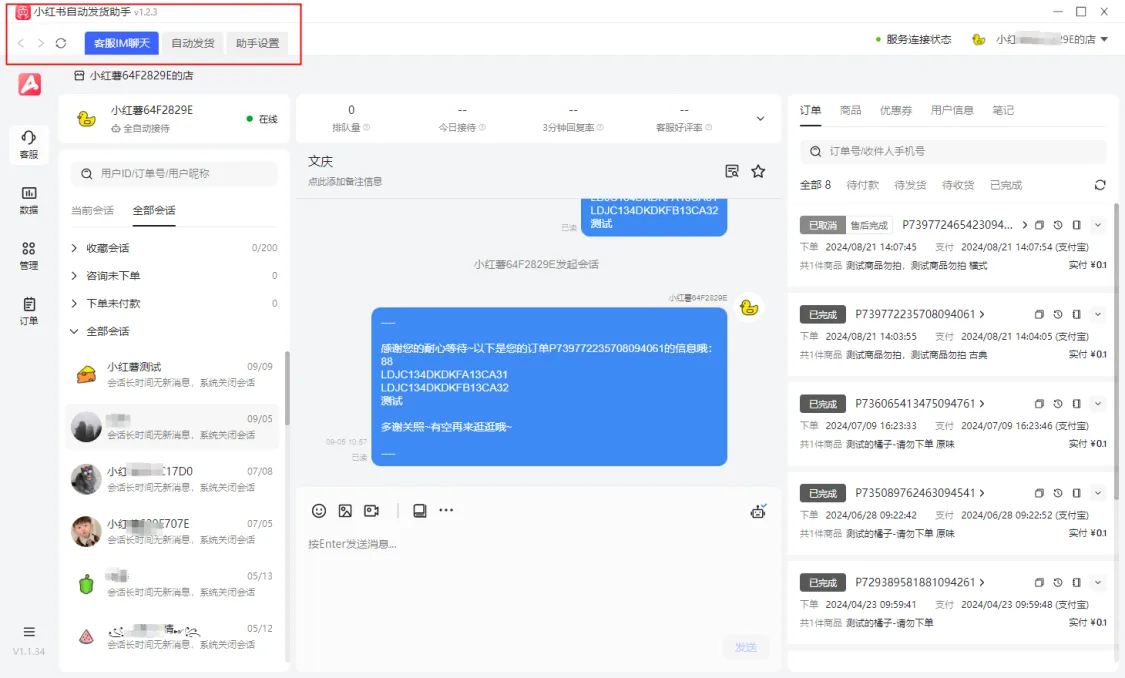Image resolution: width=1125 pixels, height=678 pixels.
Task: Star the conversation with 文庆
Action: click(x=758, y=171)
